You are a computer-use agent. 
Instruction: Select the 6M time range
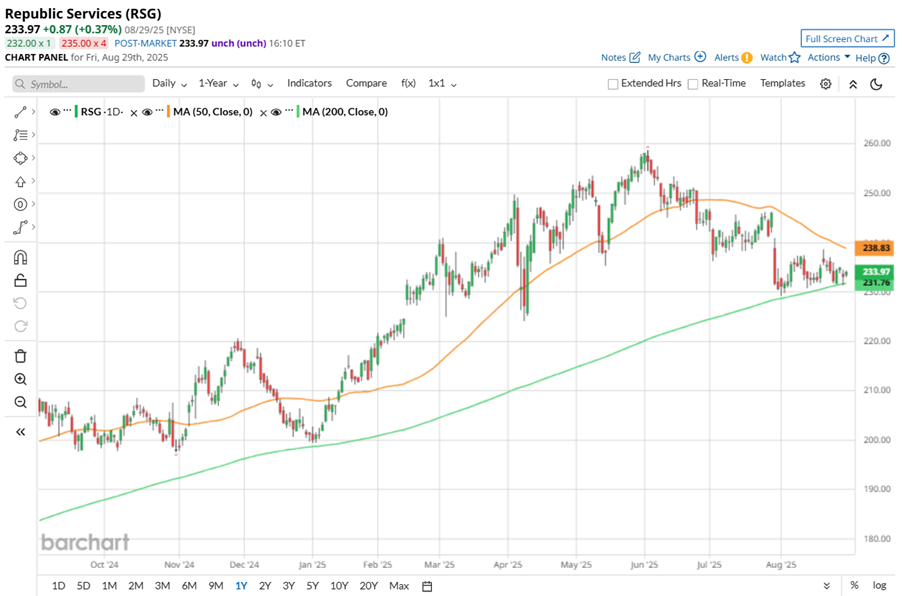coord(189,586)
